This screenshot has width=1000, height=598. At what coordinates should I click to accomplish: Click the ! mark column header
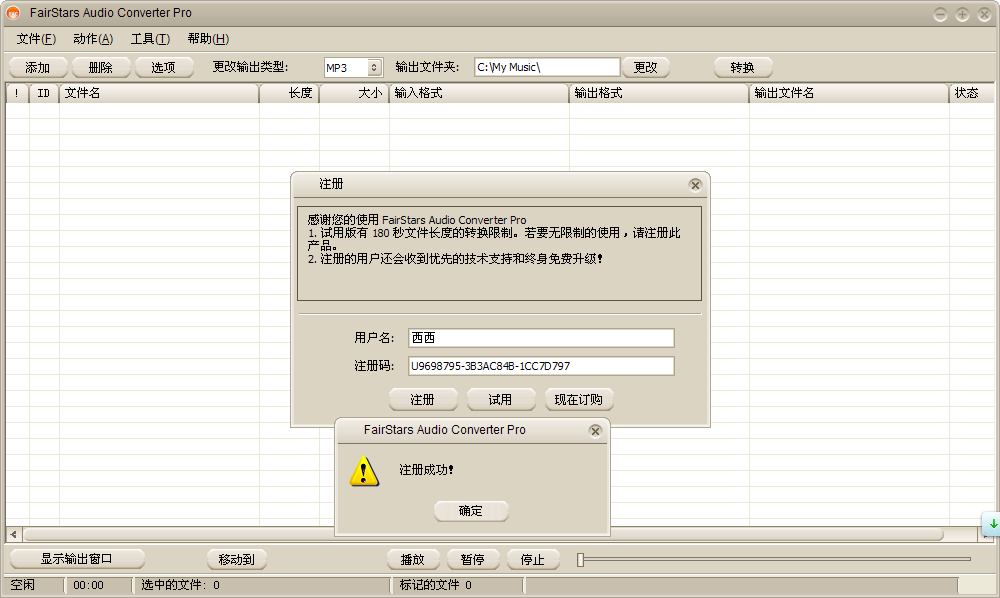[x=17, y=93]
